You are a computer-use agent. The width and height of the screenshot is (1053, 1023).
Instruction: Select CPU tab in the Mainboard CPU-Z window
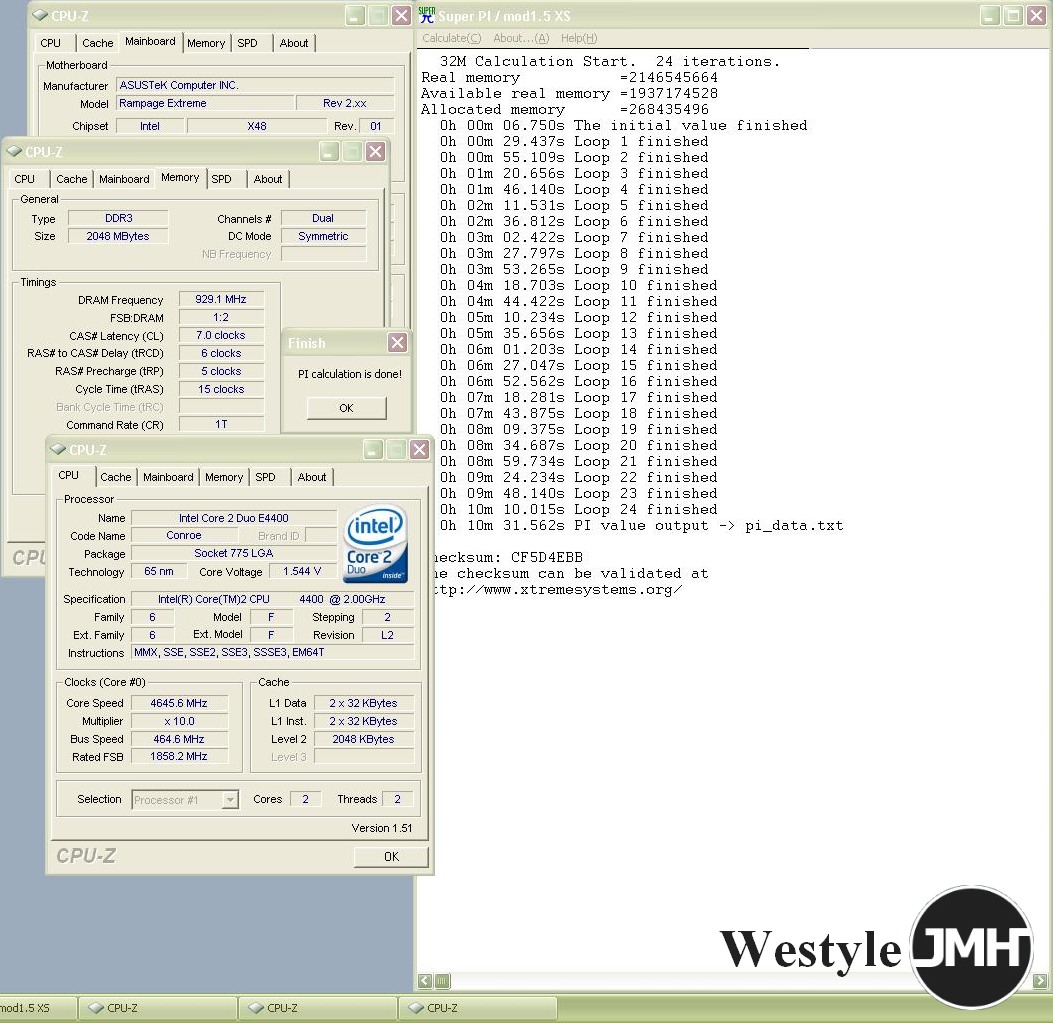tap(50, 42)
